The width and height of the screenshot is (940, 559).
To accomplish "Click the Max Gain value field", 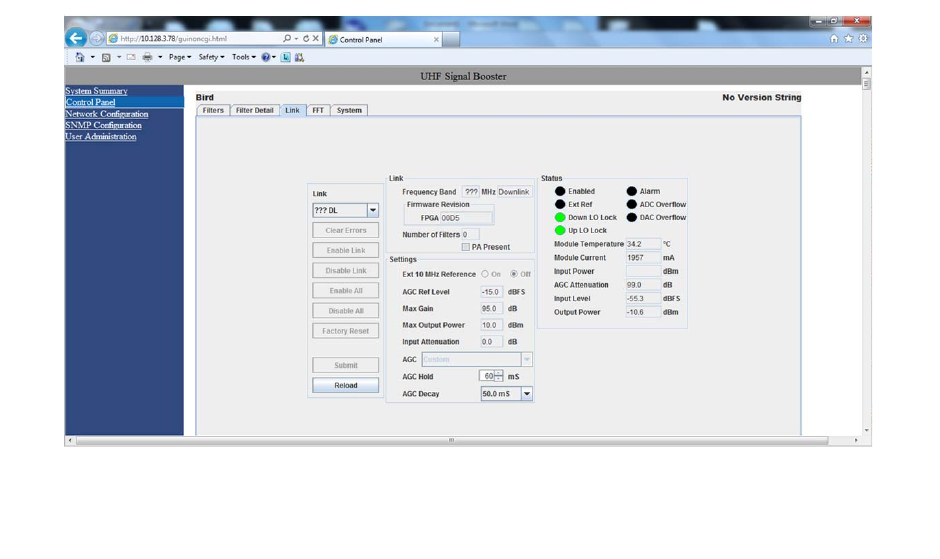I will point(491,308).
